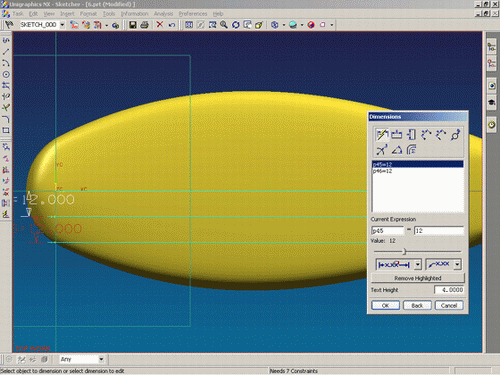Select the Circle sketch tool
The image size is (500, 375).
coord(6,74)
